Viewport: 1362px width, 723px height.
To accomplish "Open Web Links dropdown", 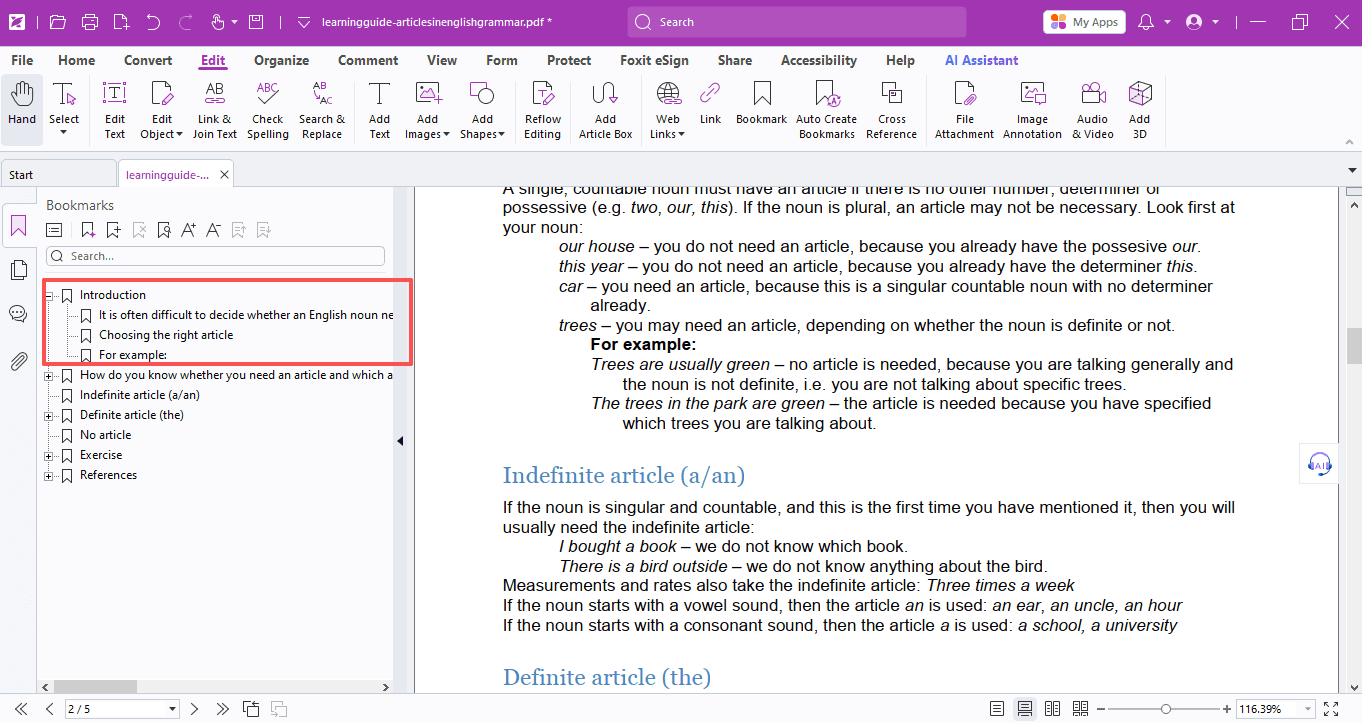I will click(x=681, y=134).
